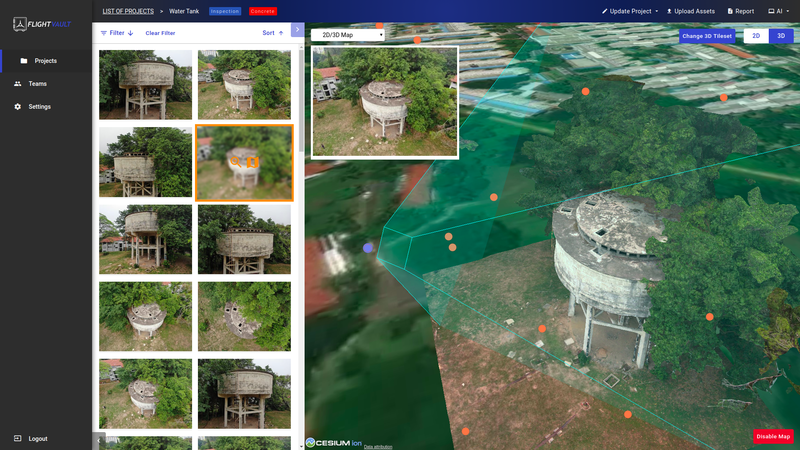
Task: Open the 2D/3D Map dropdown
Action: point(347,35)
